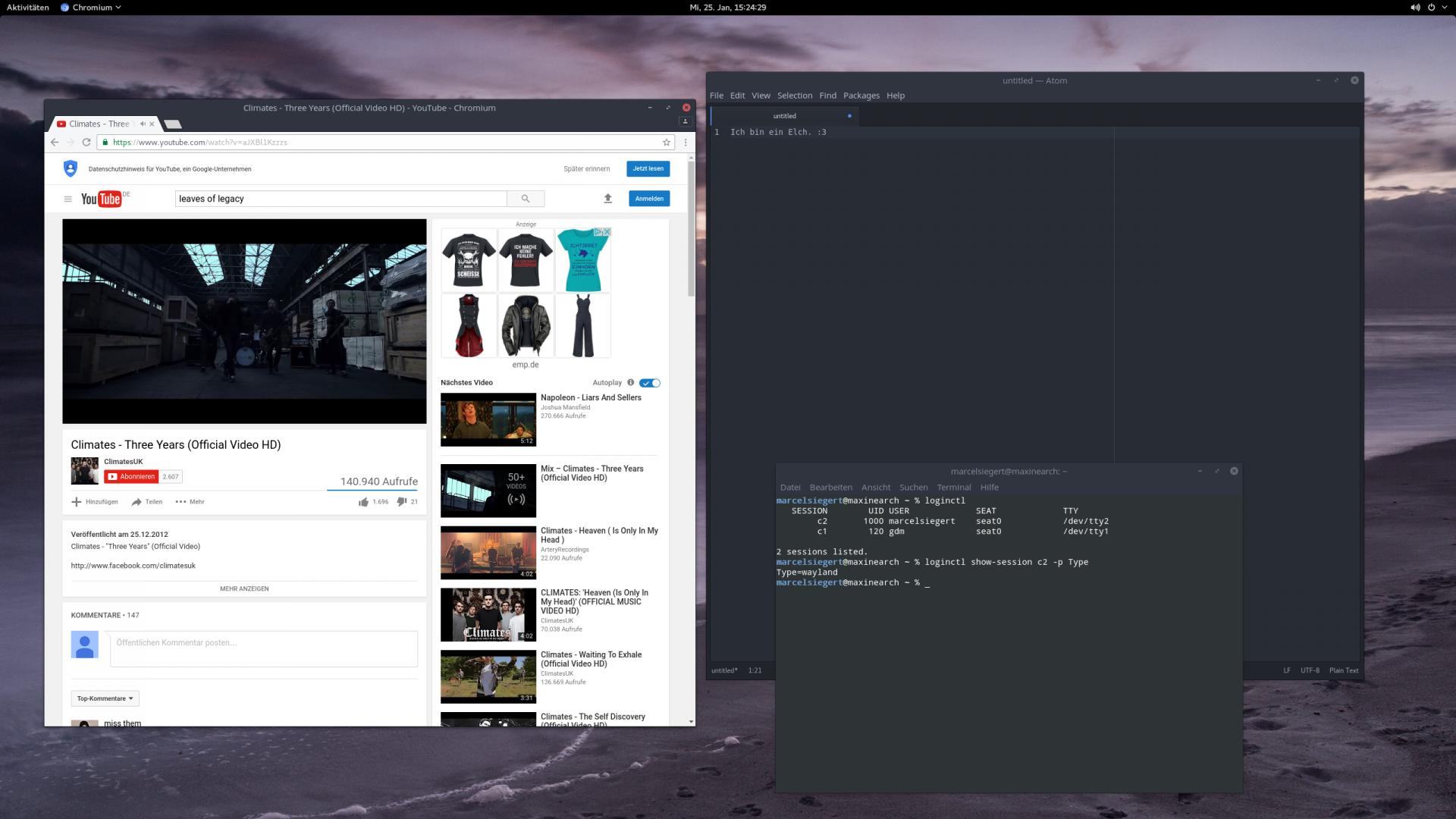Open terminal Ansicht menu
Image resolution: width=1456 pixels, height=819 pixels.
tap(876, 488)
